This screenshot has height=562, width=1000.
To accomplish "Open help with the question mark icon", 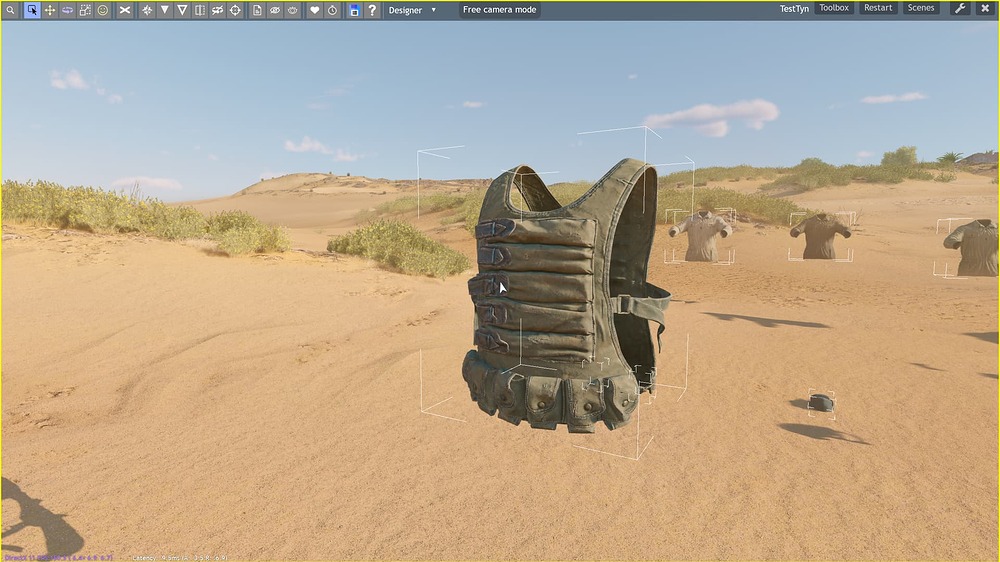I will pos(372,10).
